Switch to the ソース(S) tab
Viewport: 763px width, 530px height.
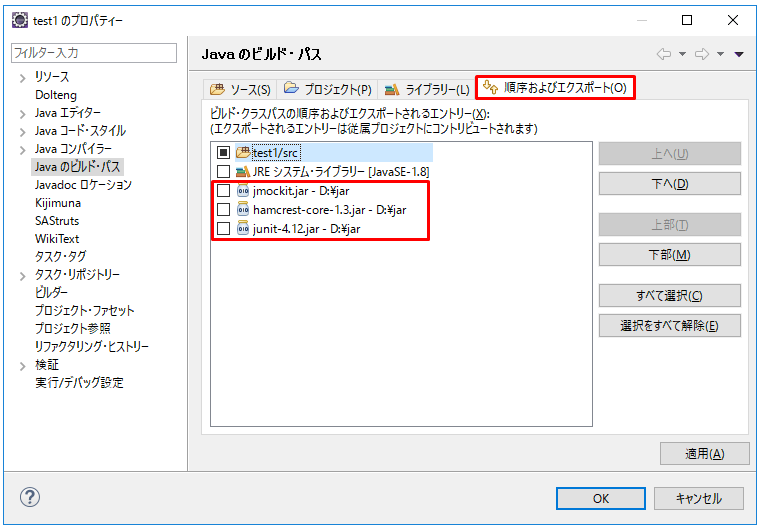[x=240, y=90]
